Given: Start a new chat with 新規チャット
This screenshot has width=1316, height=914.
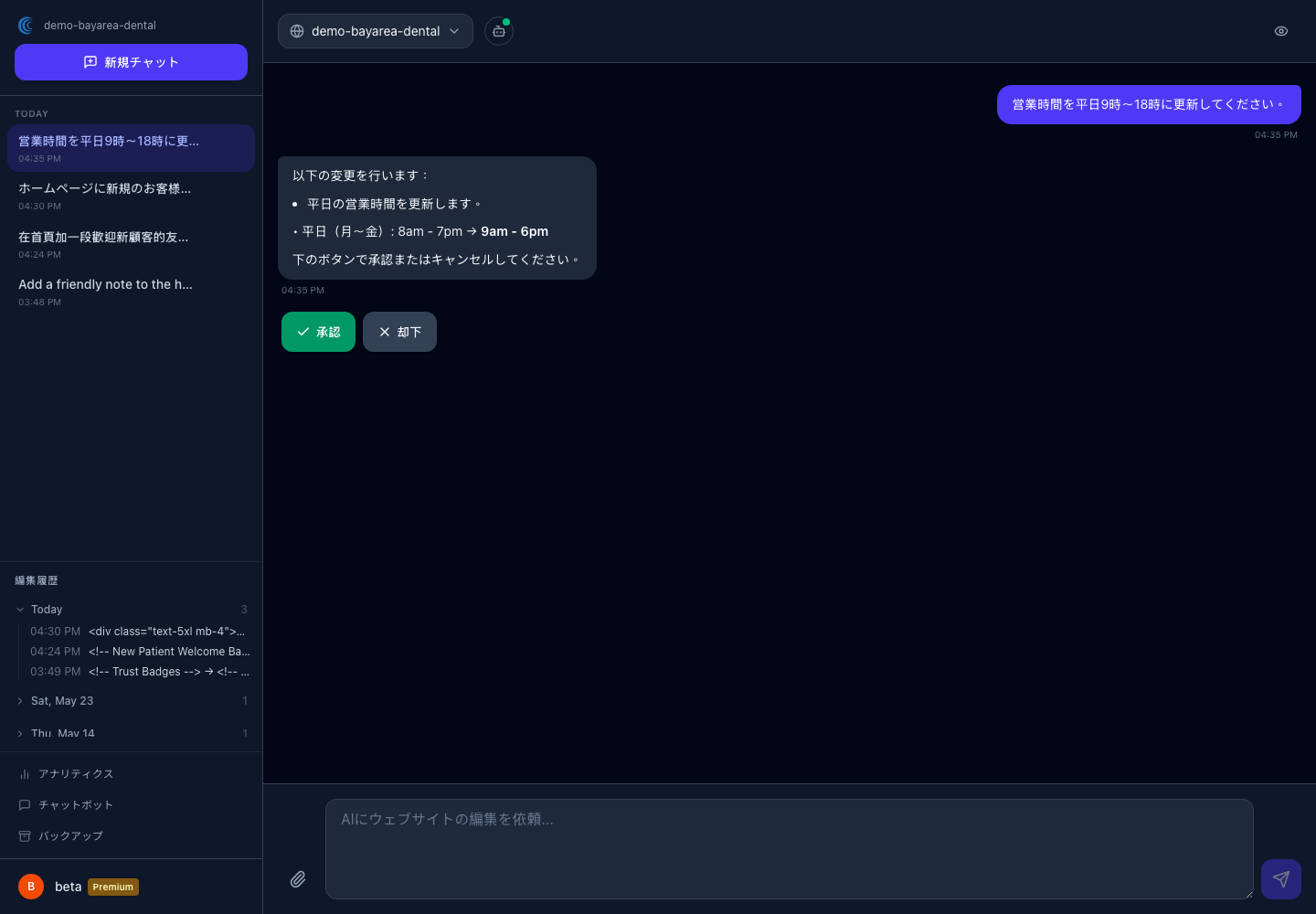Looking at the screenshot, I should (x=131, y=62).
